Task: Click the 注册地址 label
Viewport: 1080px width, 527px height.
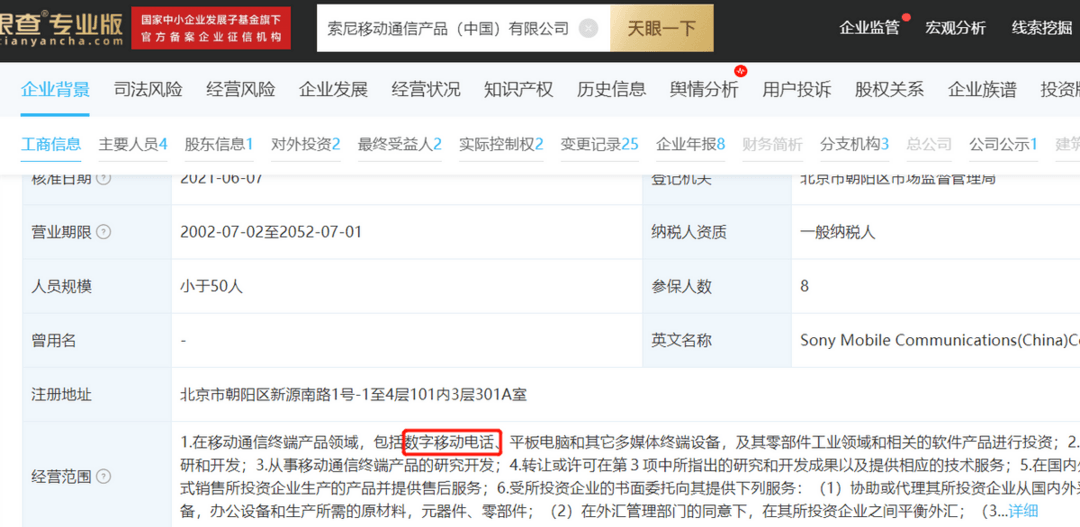Action: point(61,395)
